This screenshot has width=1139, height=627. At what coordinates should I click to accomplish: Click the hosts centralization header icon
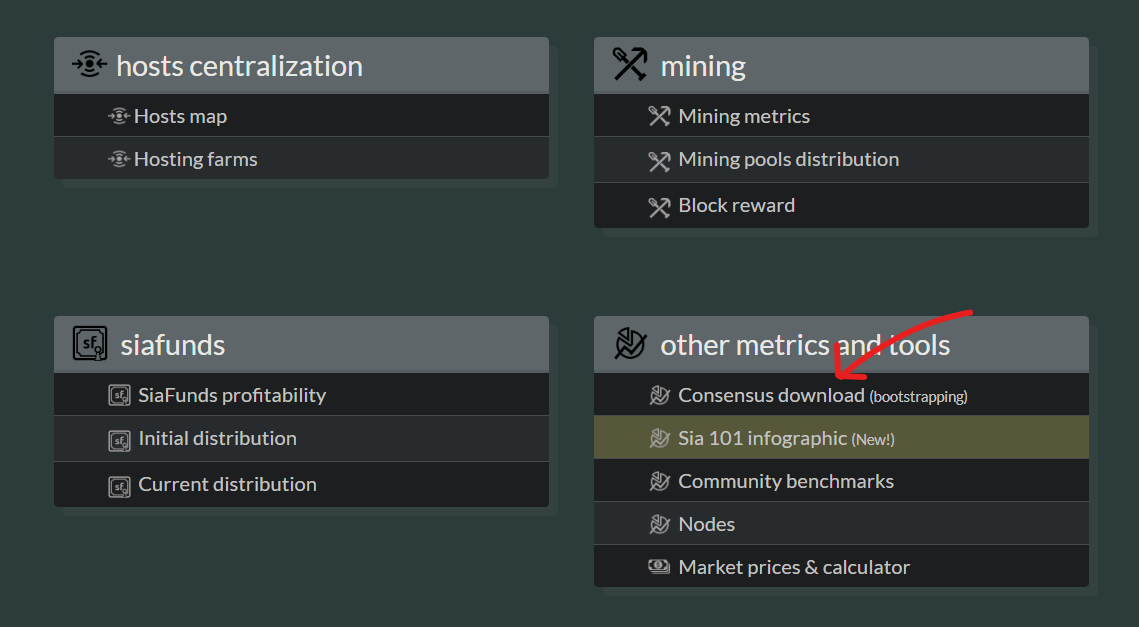(x=89, y=65)
